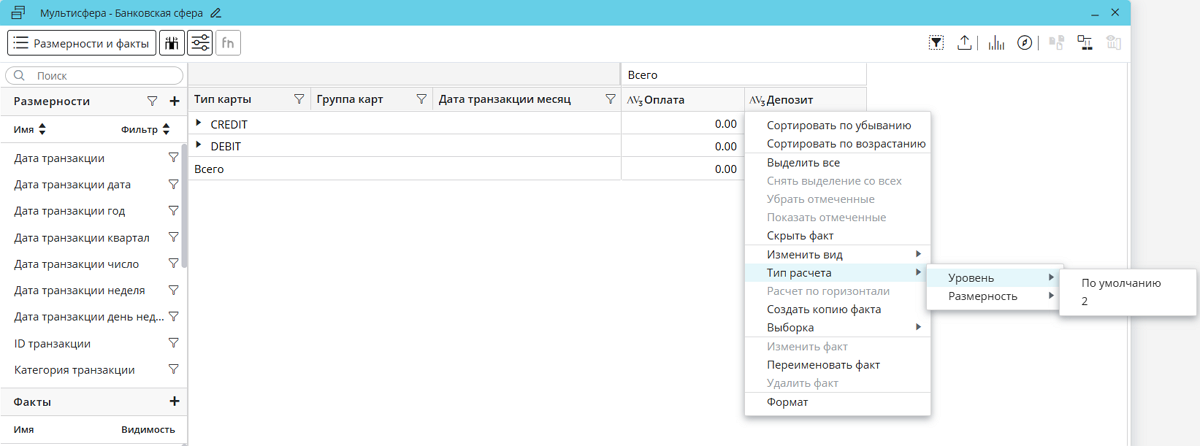The height and width of the screenshot is (446, 1200).
Task: Click the pencil icon to rename multisphere
Action: pyautogui.click(x=216, y=13)
